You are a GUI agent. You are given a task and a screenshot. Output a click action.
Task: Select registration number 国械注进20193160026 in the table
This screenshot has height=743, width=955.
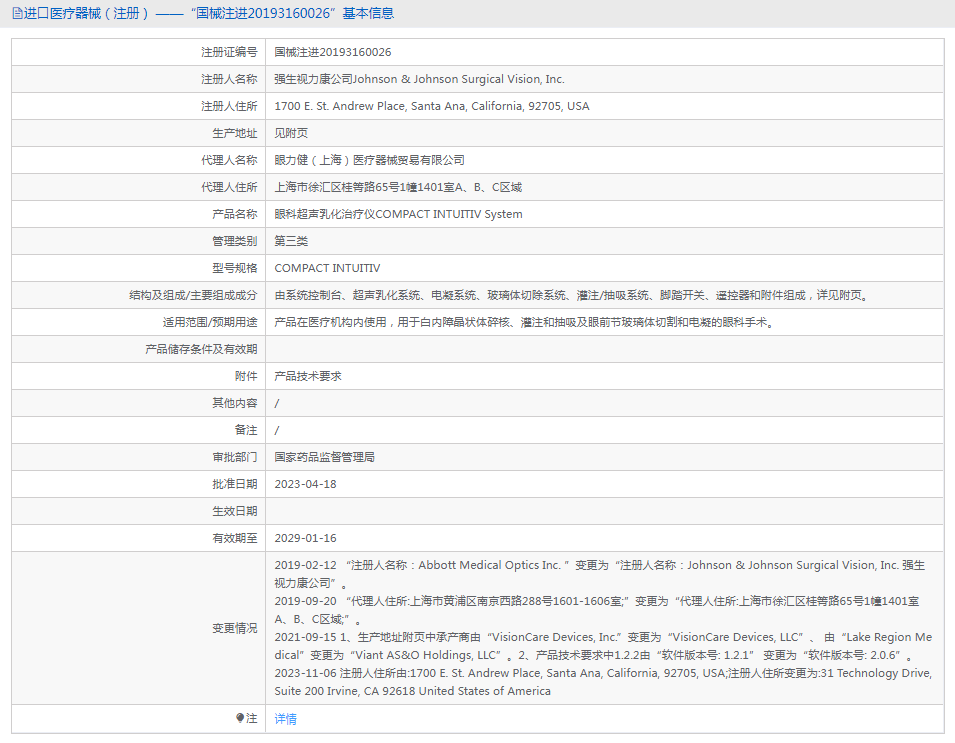[333, 52]
